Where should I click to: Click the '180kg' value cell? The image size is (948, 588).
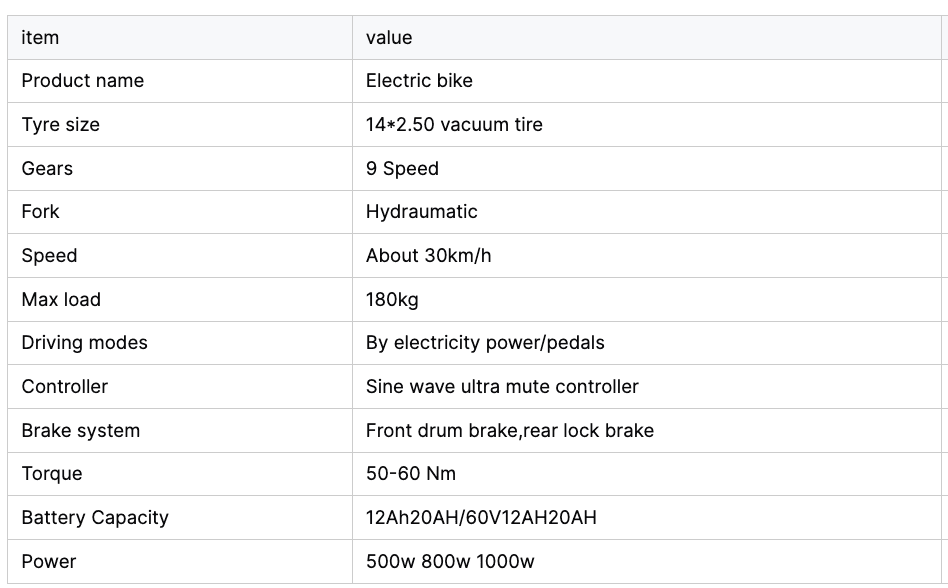(647, 300)
